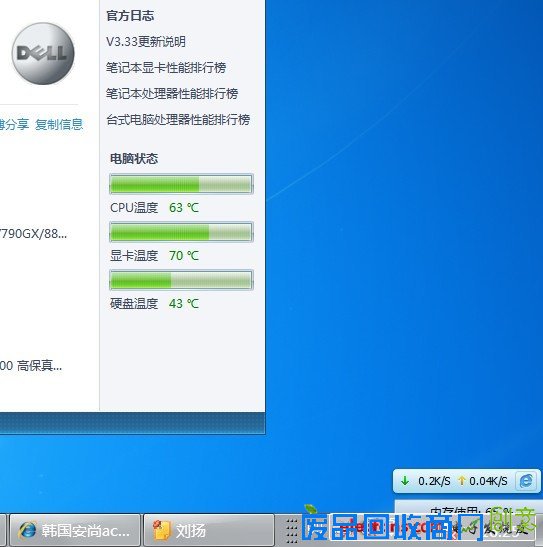
Task: Click the CPU temperature progress bar
Action: click(x=181, y=183)
